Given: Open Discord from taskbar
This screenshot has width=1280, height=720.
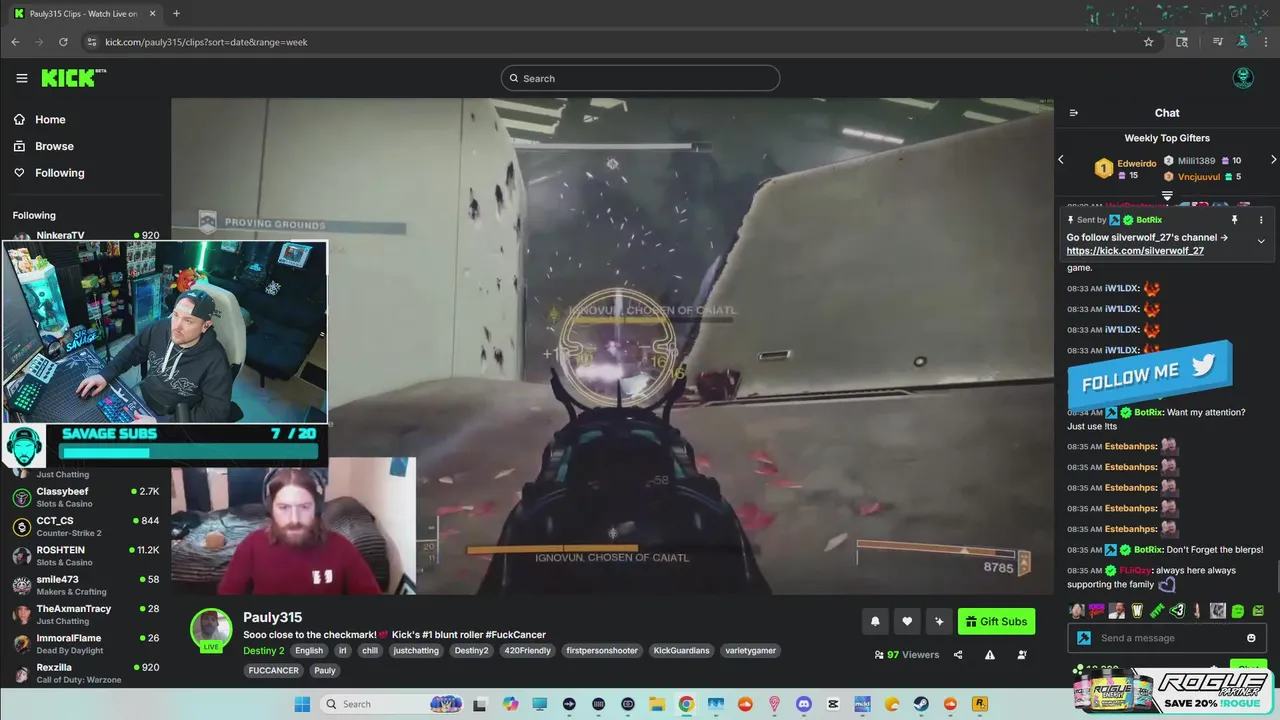Looking at the screenshot, I should tap(804, 704).
